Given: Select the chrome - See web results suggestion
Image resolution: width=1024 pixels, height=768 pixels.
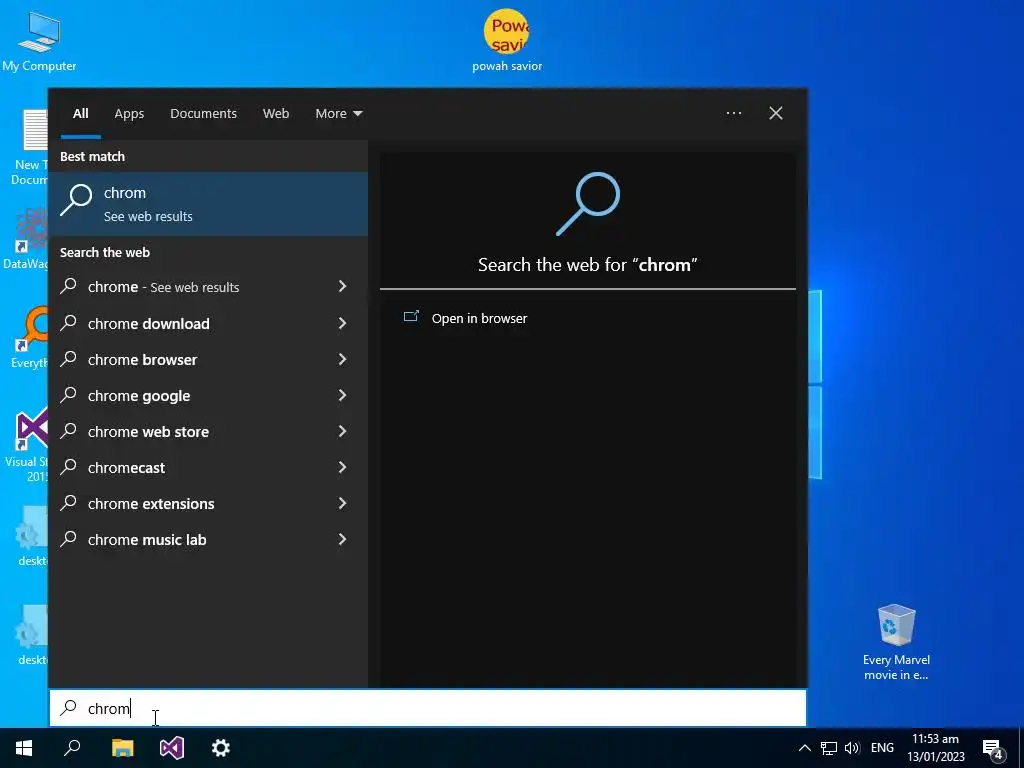Looking at the screenshot, I should point(208,287).
